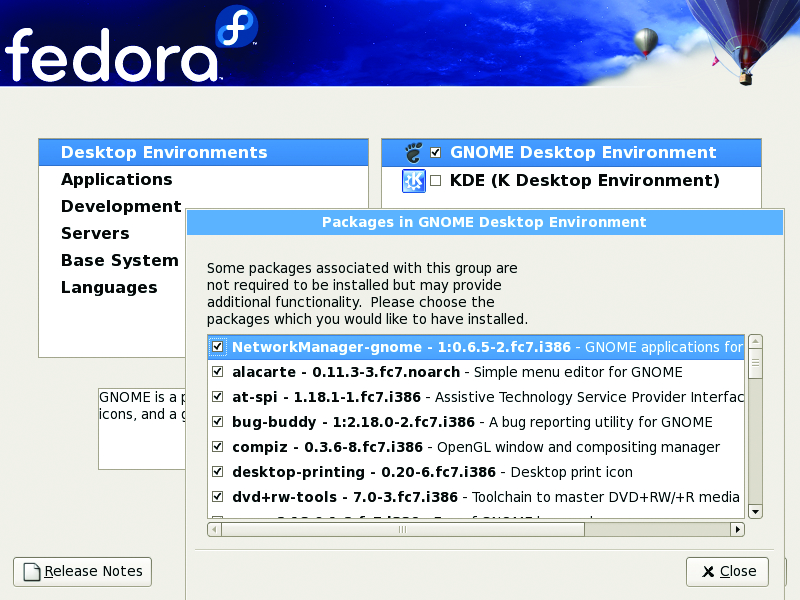
Task: Uncheck the GNOME Desktop Environment checkbox
Action: [x=435, y=153]
